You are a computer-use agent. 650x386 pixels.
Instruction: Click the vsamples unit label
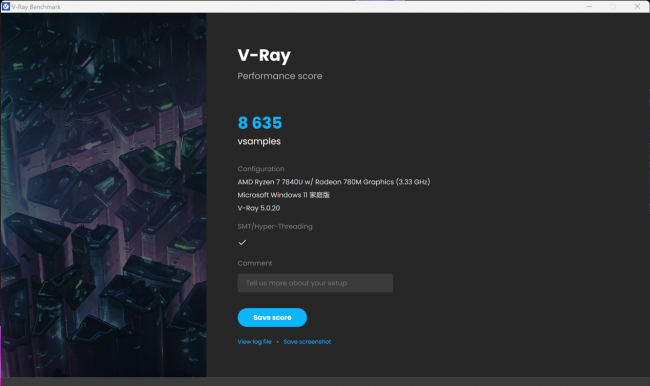[259, 141]
